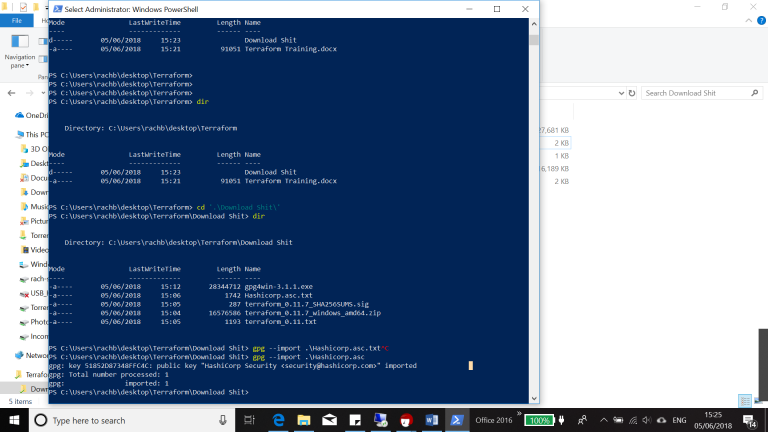
Task: Click the Explorer back arrow
Action: point(11,93)
